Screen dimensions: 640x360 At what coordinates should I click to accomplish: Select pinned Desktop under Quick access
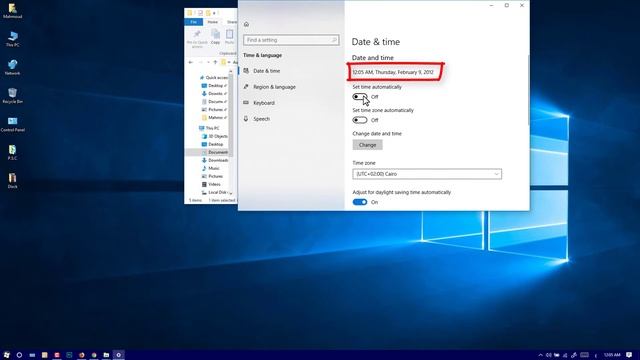click(214, 86)
